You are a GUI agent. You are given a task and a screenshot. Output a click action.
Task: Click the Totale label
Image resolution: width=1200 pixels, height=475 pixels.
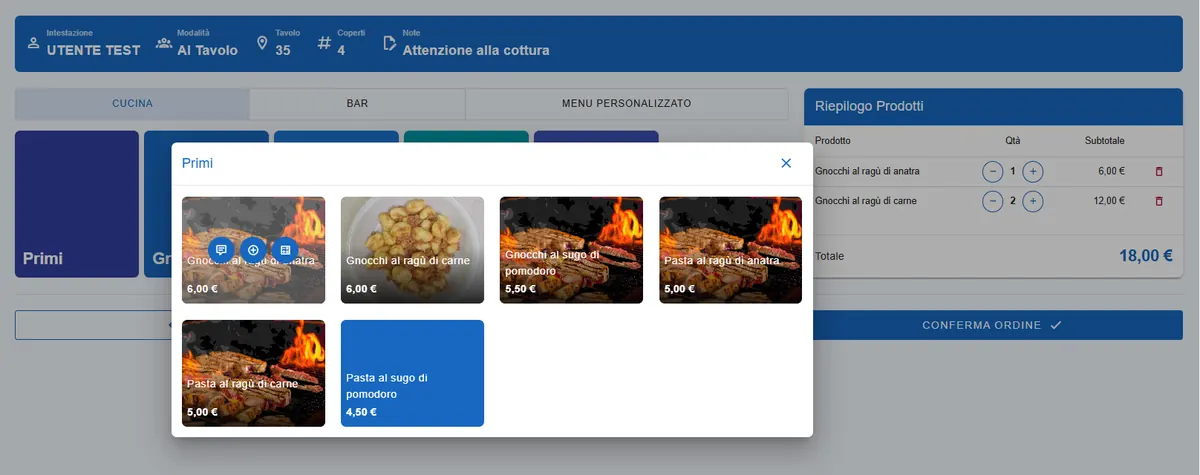coord(830,256)
